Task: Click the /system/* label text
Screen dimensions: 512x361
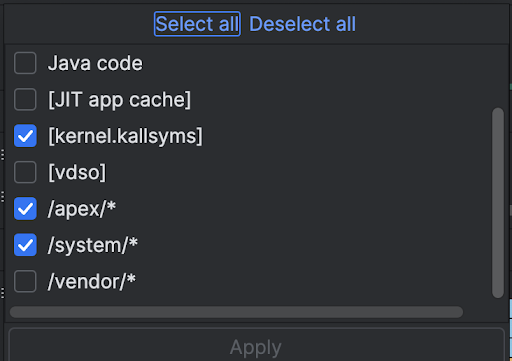Action: click(93, 246)
